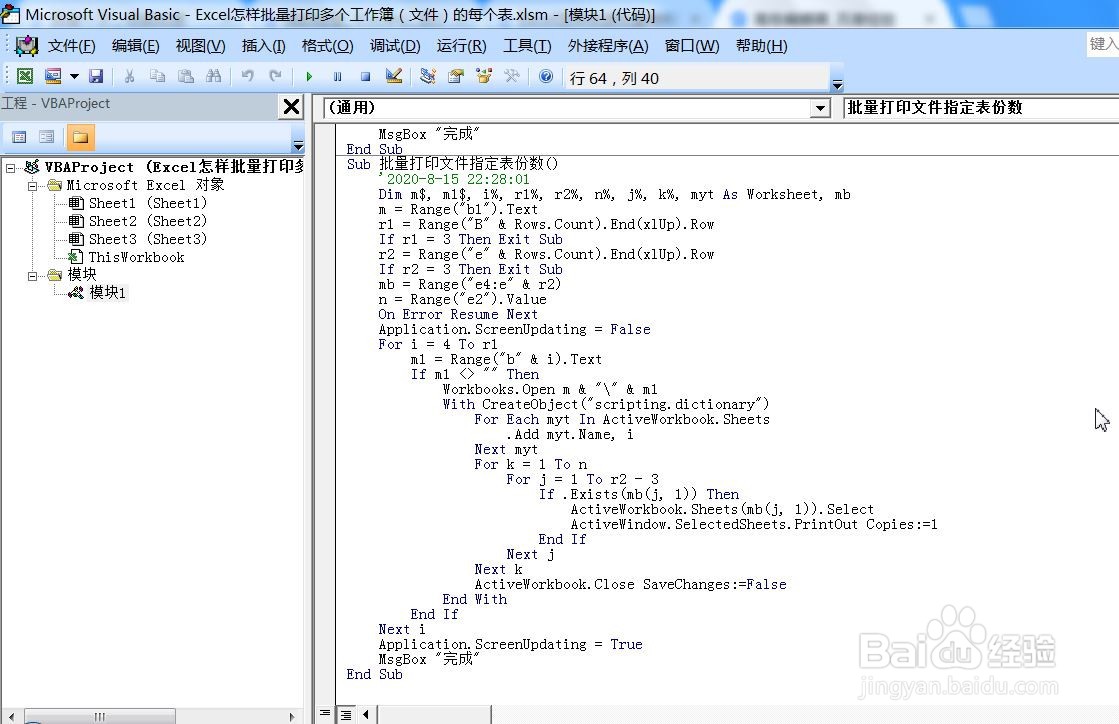Open the 窗口(W) menu
Viewport: 1119px width, 724px height.
pyautogui.click(x=692, y=46)
